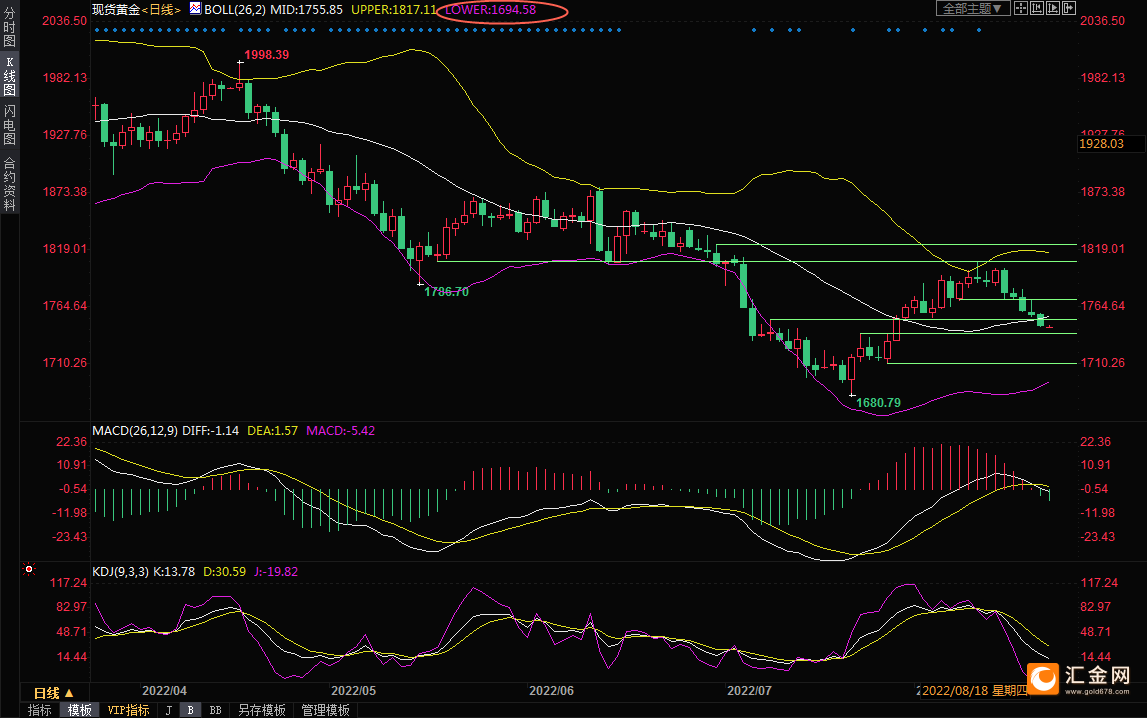Select the 指标 bottom tab
The image size is (1147, 718).
click(x=40, y=710)
